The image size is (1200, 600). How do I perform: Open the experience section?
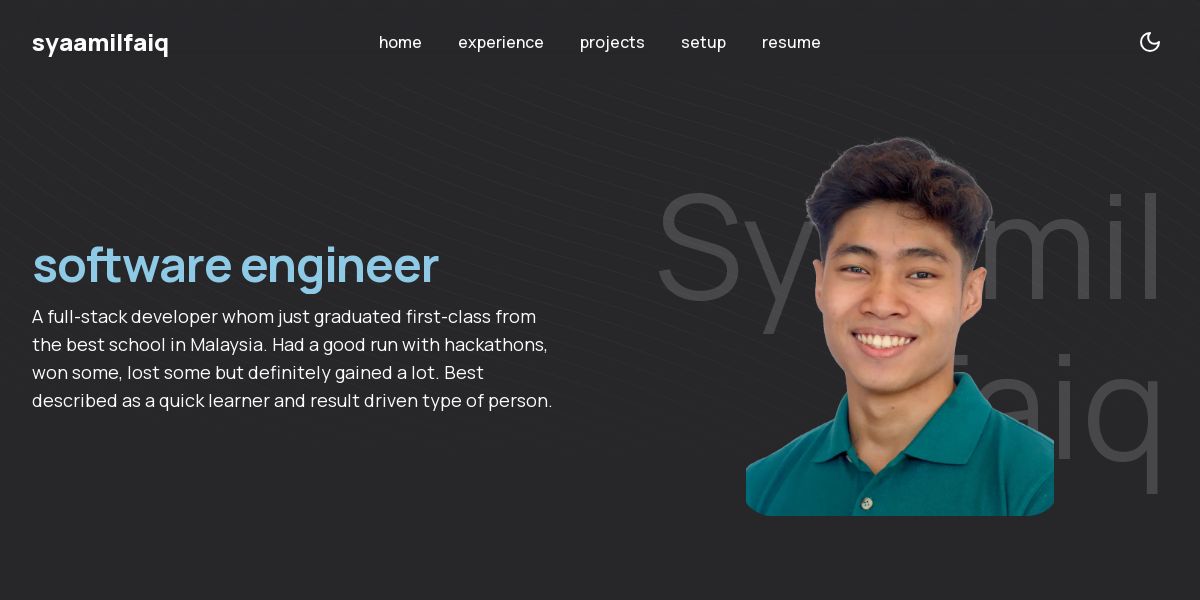click(501, 43)
